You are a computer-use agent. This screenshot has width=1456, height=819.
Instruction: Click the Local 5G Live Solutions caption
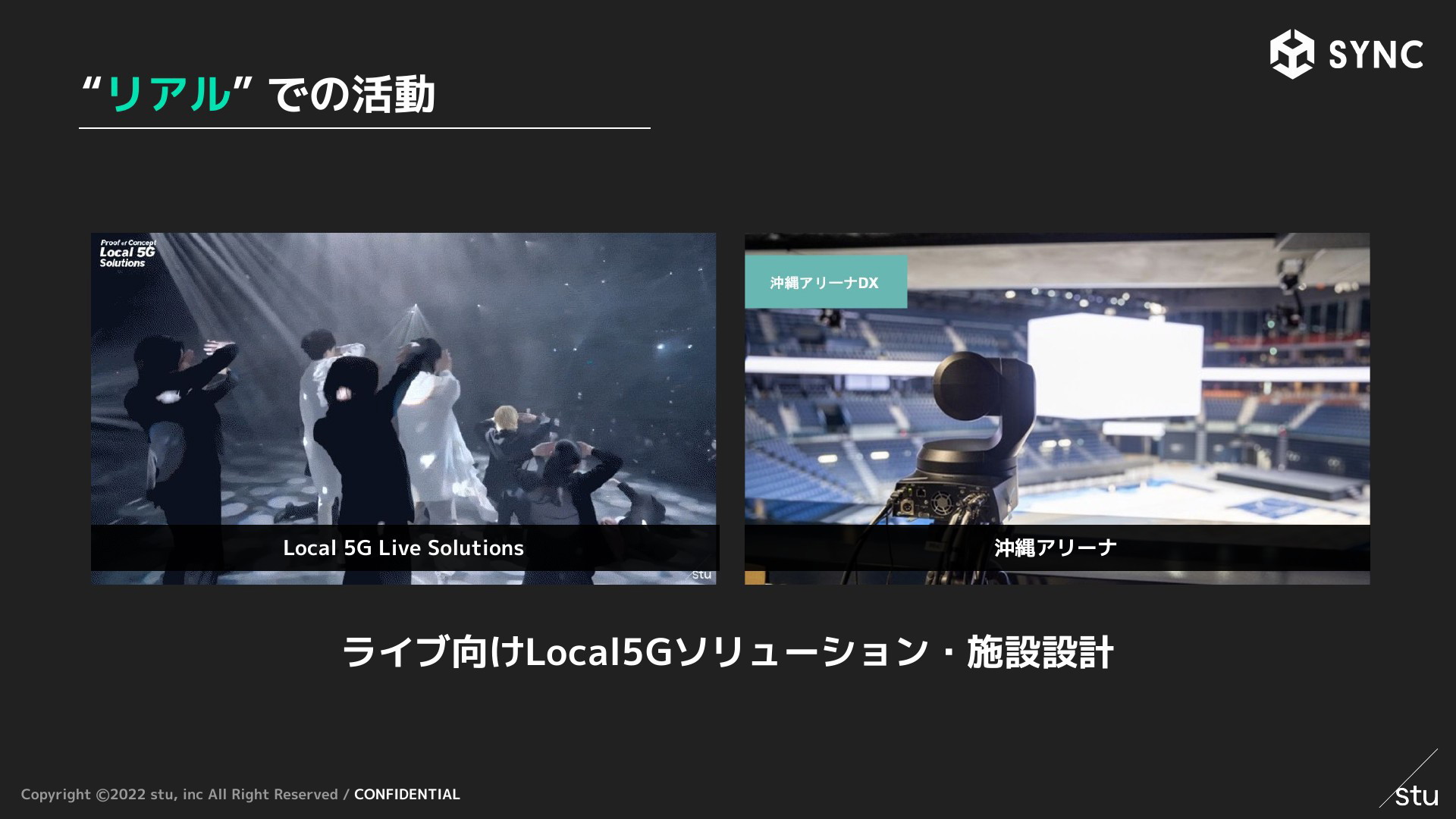click(x=403, y=548)
